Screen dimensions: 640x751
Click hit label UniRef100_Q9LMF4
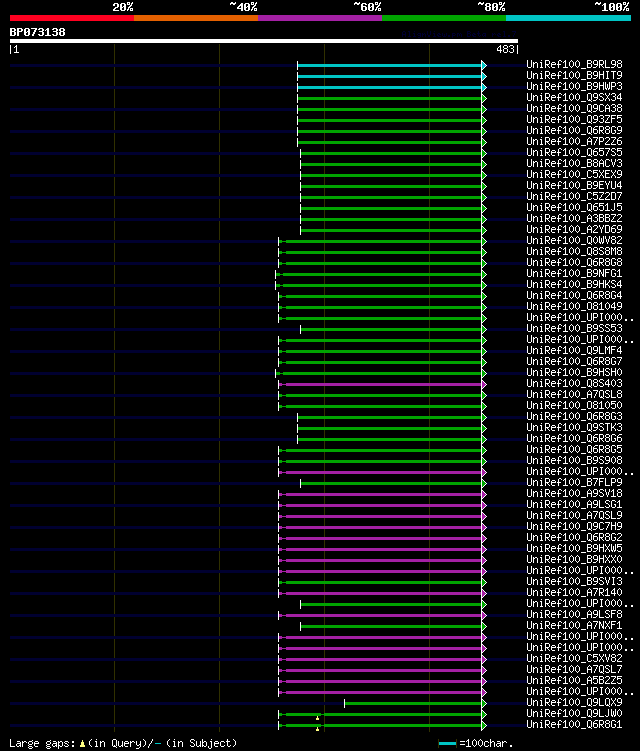(x=574, y=351)
